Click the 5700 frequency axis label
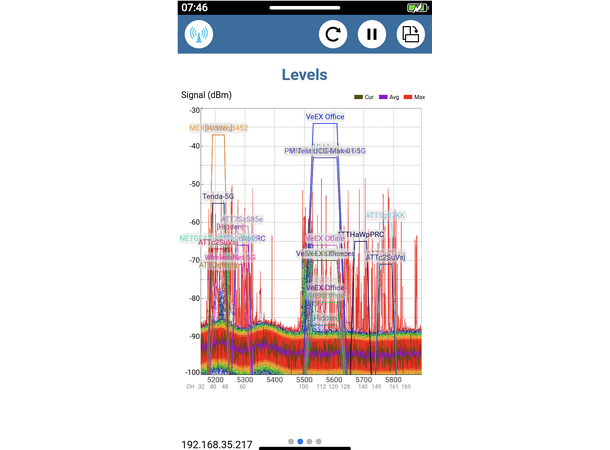This screenshot has height=450, width=610. [x=363, y=380]
